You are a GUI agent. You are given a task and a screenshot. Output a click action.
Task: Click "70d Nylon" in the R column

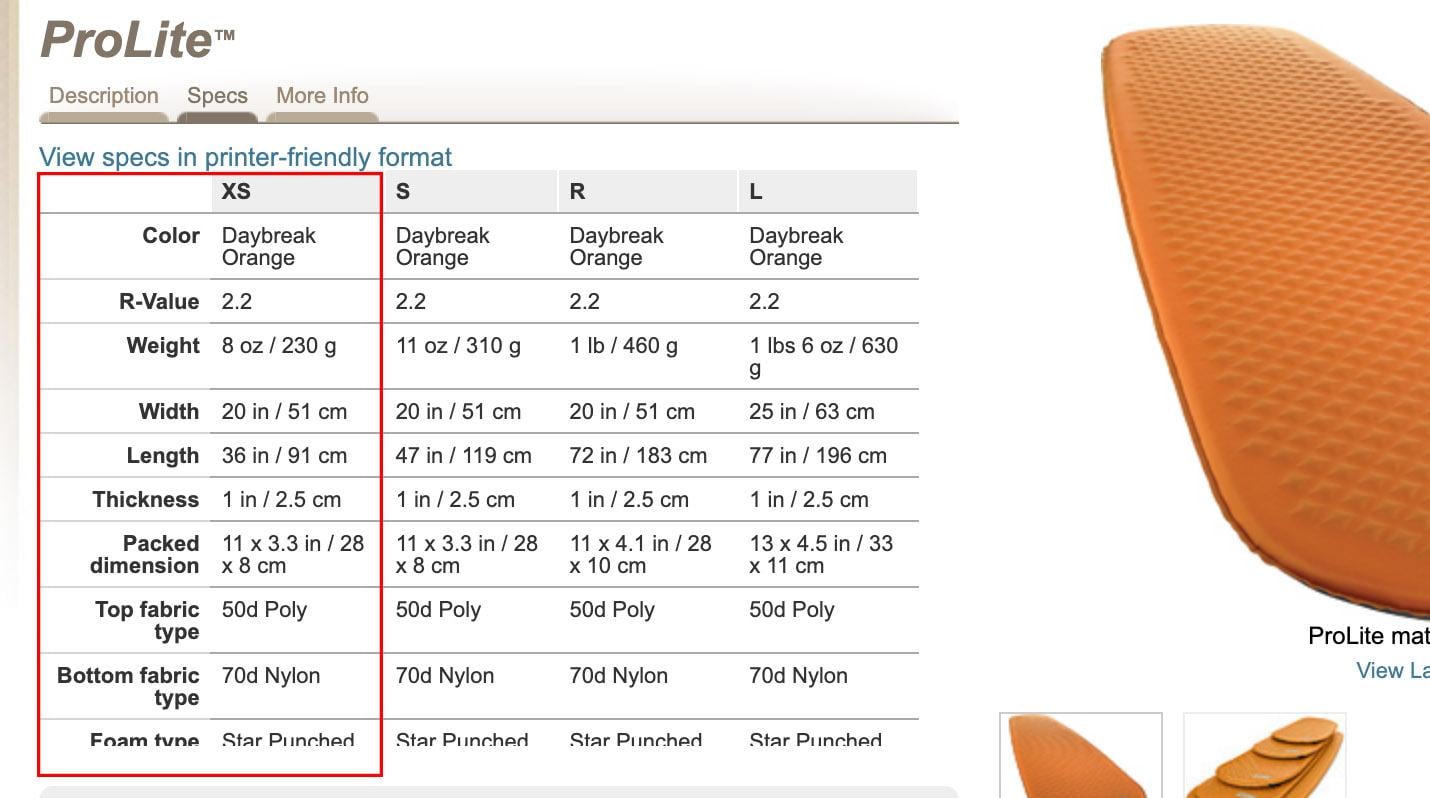(619, 676)
